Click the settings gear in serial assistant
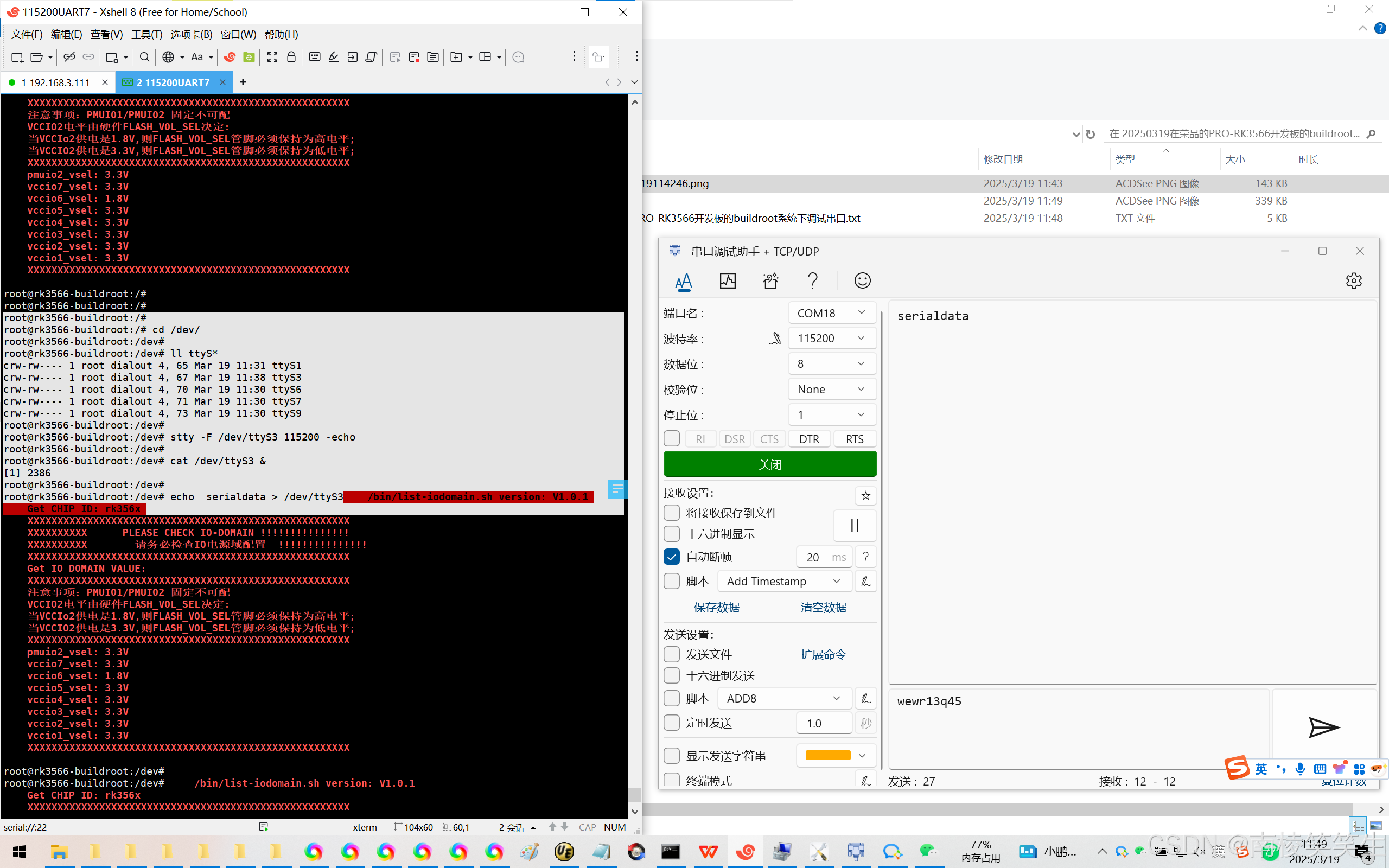The image size is (1389, 868). (x=1353, y=280)
